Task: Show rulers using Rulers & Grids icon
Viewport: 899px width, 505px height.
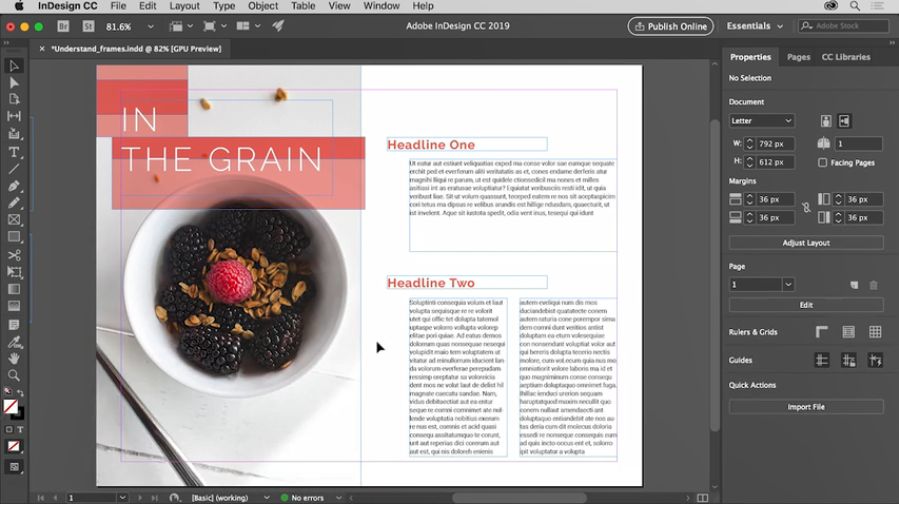Action: (x=822, y=332)
